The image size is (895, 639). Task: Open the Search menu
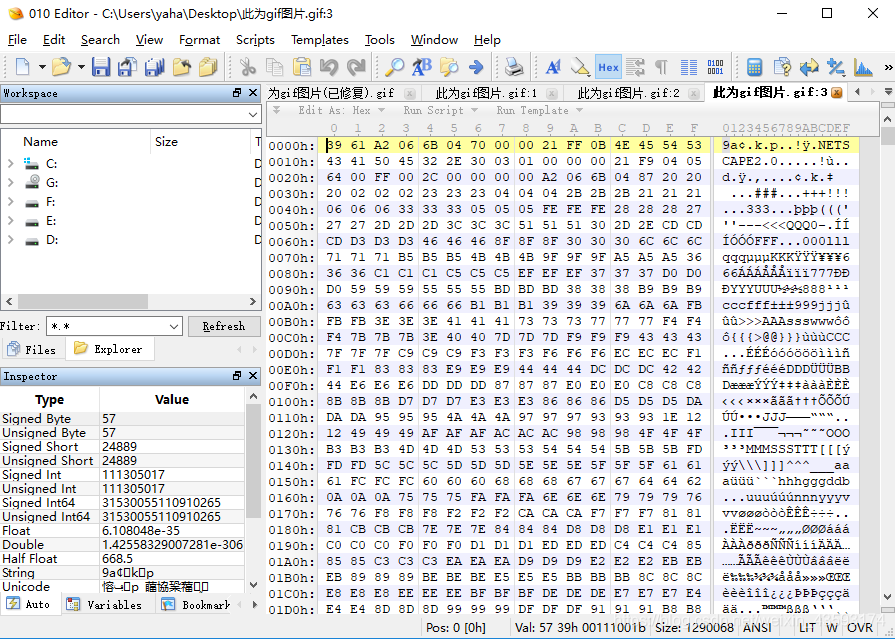pyautogui.click(x=100, y=40)
